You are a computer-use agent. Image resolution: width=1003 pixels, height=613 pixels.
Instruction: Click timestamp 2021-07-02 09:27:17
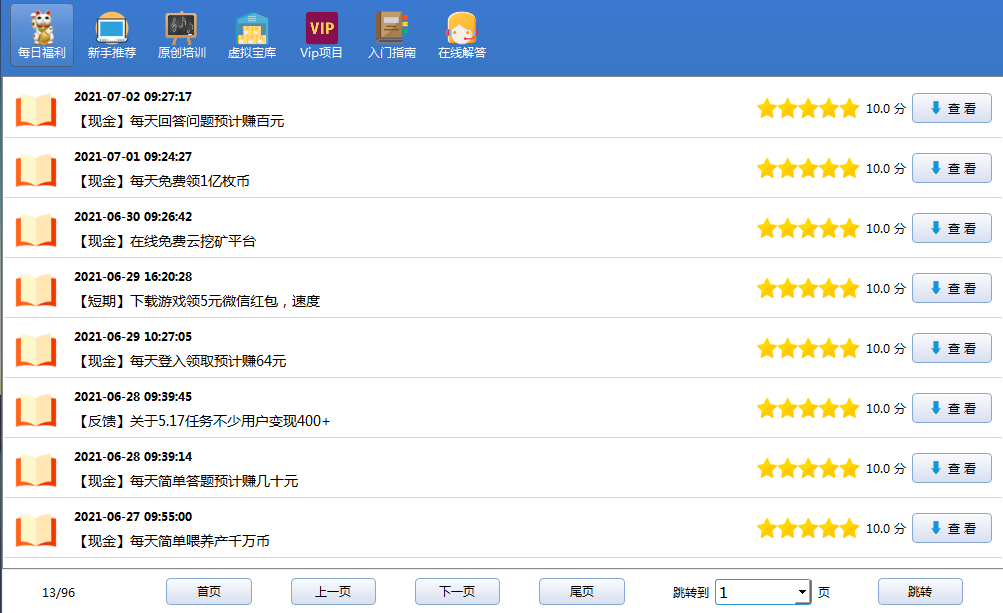pos(133,97)
